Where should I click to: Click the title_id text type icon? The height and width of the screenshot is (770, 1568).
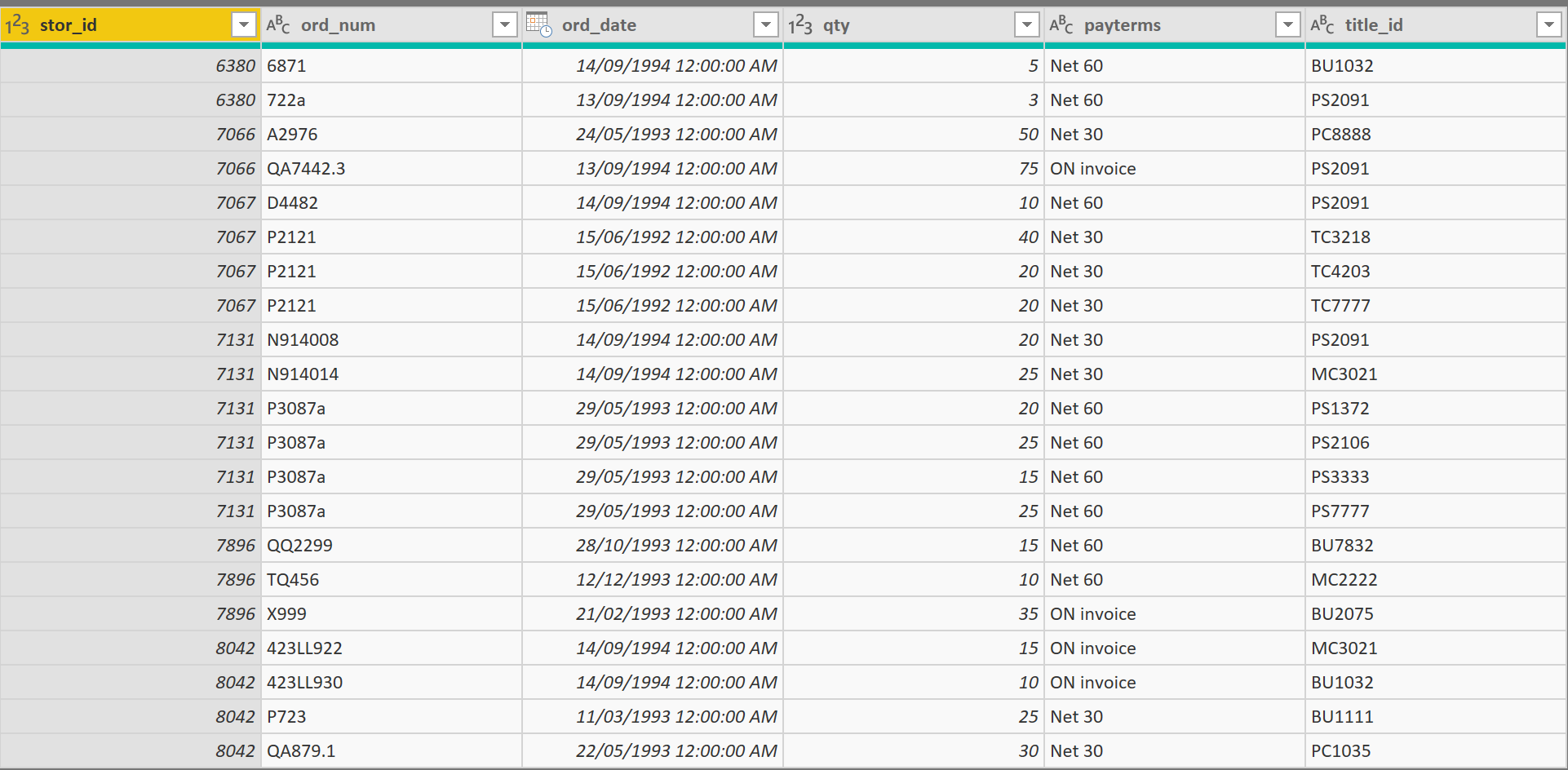pyautogui.click(x=1322, y=25)
